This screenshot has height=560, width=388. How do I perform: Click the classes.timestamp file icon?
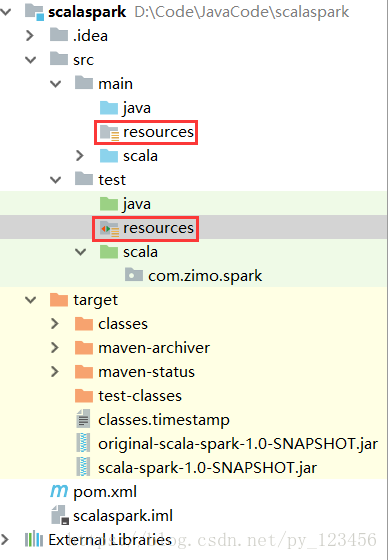click(x=83, y=419)
